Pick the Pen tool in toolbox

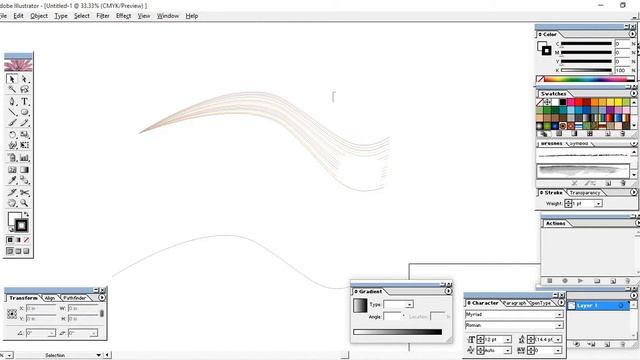pyautogui.click(x=12, y=101)
